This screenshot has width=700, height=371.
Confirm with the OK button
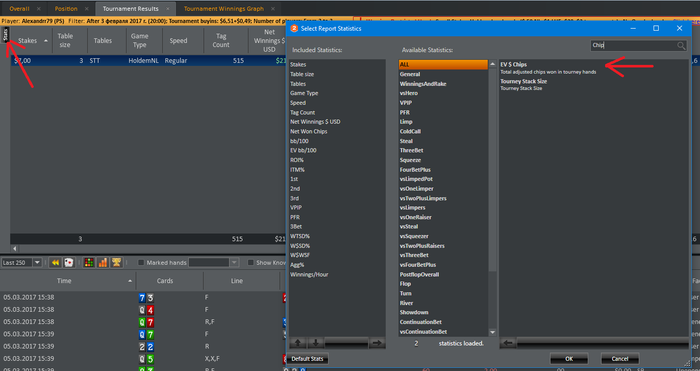tap(569, 359)
